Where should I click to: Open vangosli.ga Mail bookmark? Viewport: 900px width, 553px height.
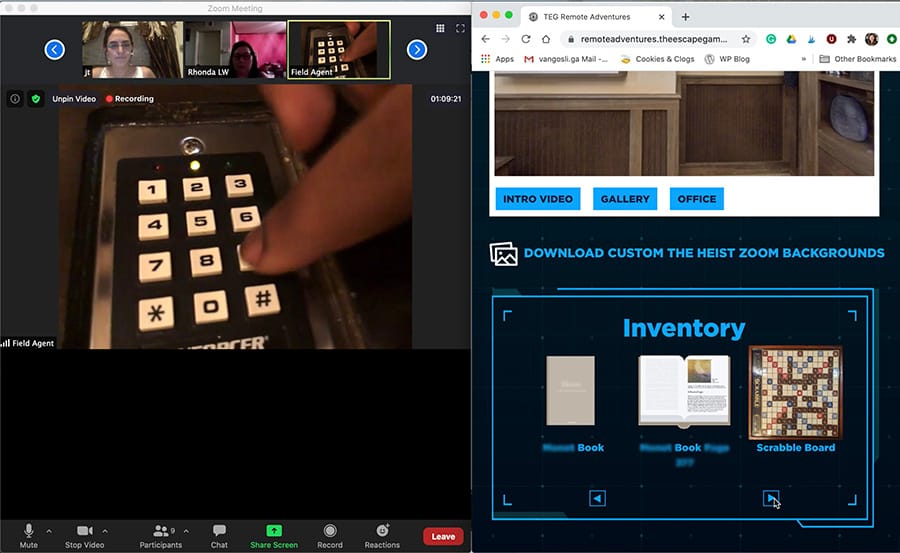(x=566, y=59)
